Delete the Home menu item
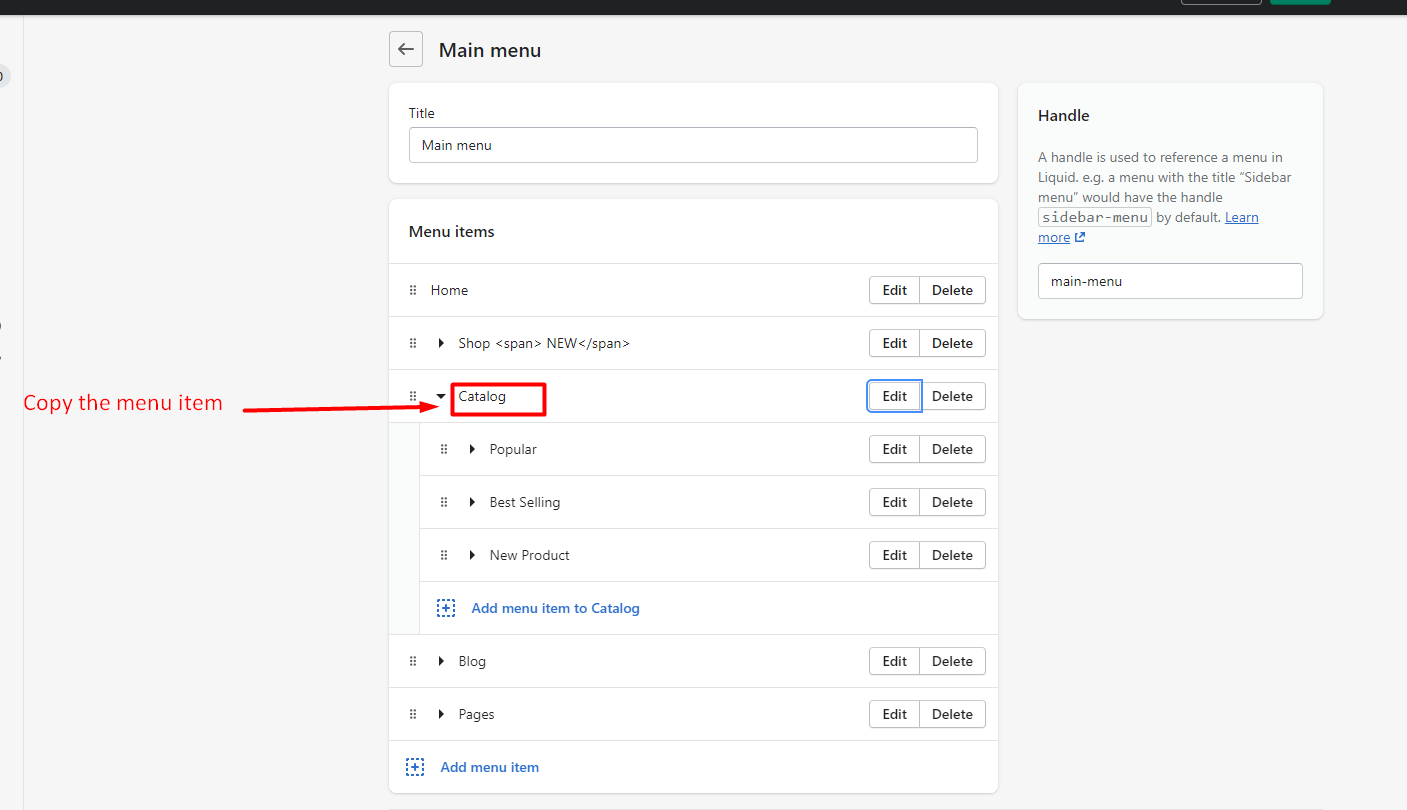The image size is (1407, 810). pos(951,290)
